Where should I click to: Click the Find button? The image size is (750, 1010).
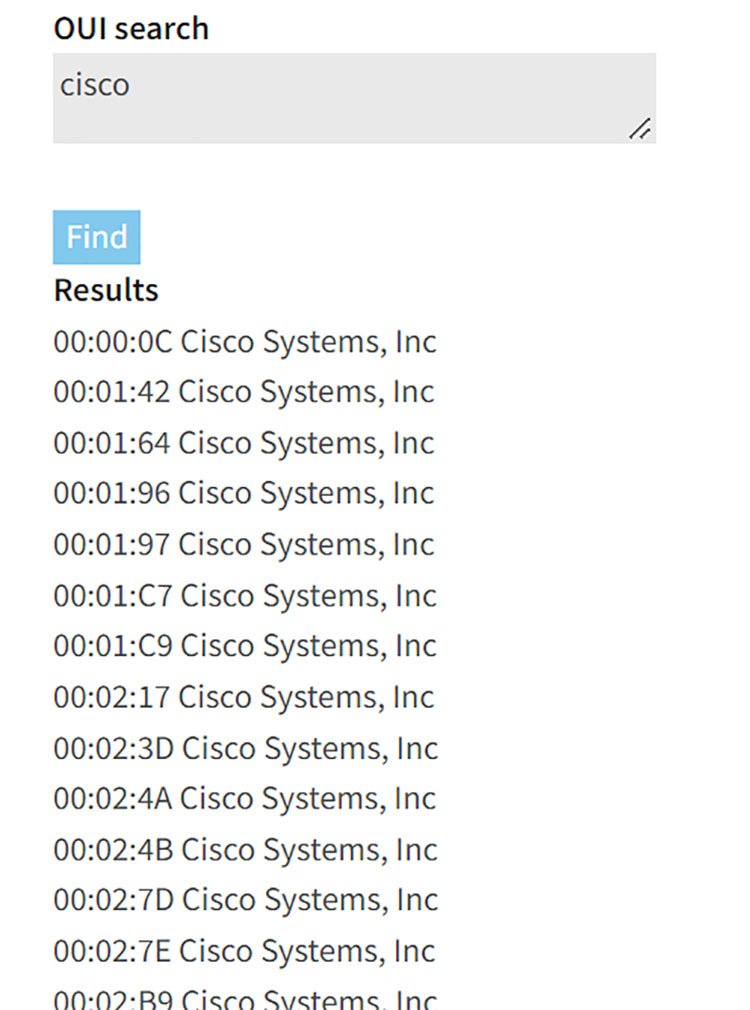(x=96, y=237)
